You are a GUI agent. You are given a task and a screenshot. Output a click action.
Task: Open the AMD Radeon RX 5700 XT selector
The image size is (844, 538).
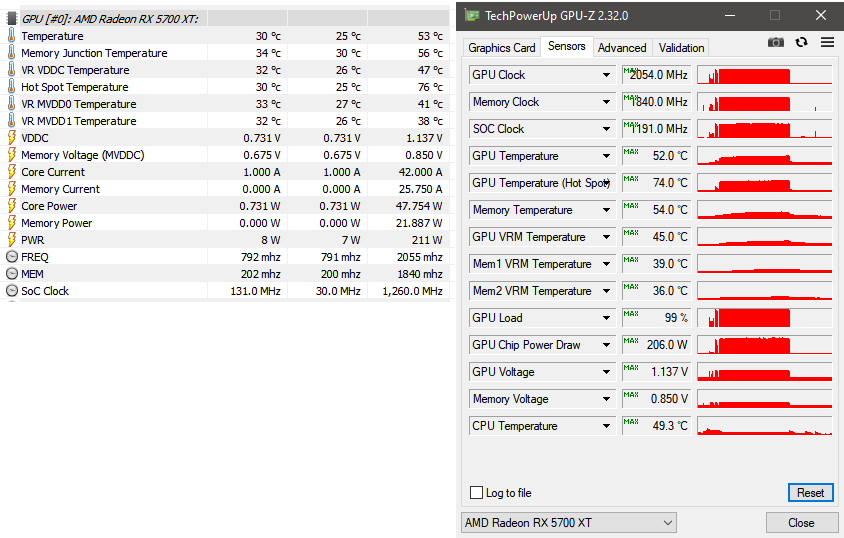point(568,523)
